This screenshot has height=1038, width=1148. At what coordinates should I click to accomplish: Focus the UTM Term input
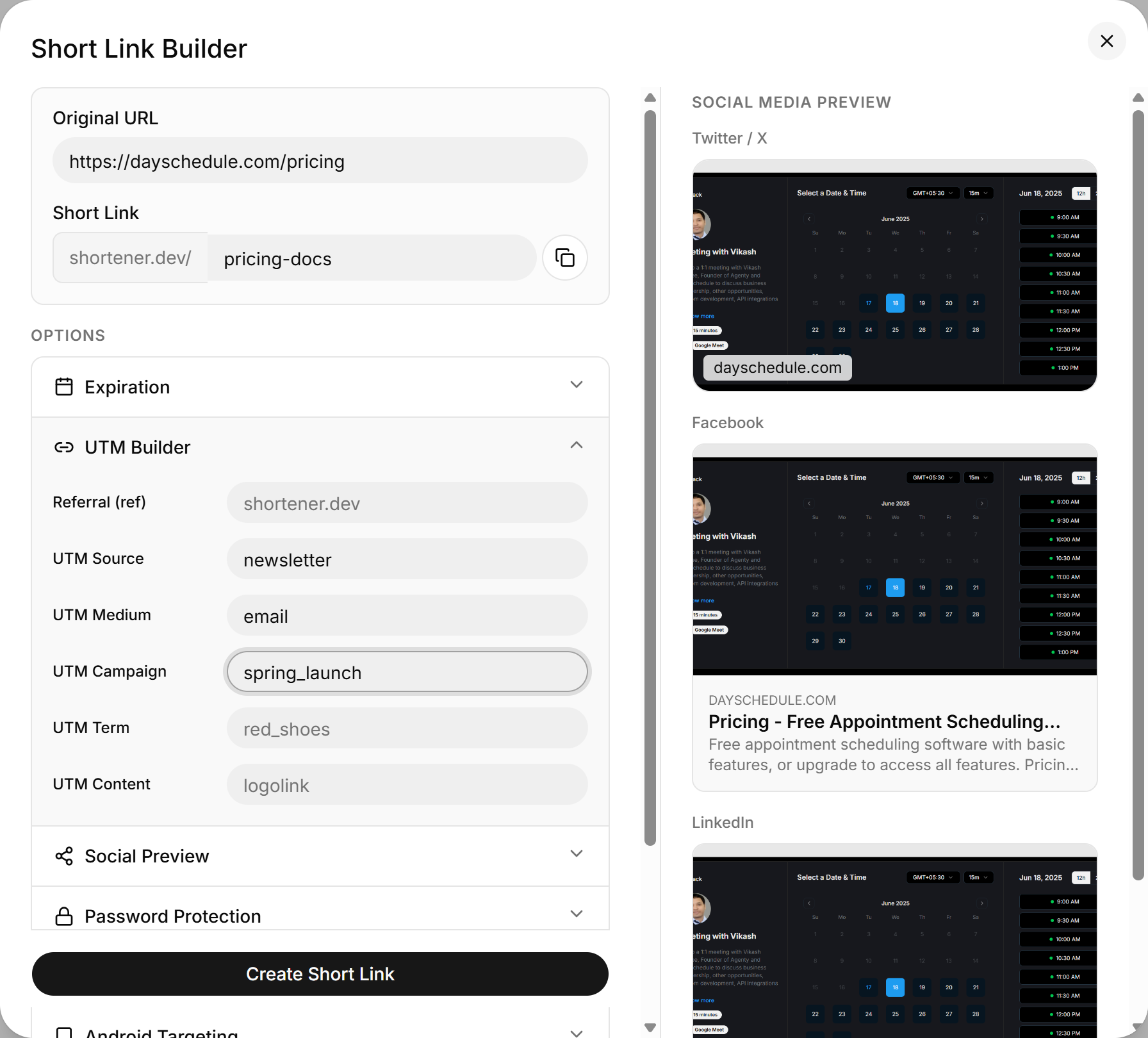point(407,728)
